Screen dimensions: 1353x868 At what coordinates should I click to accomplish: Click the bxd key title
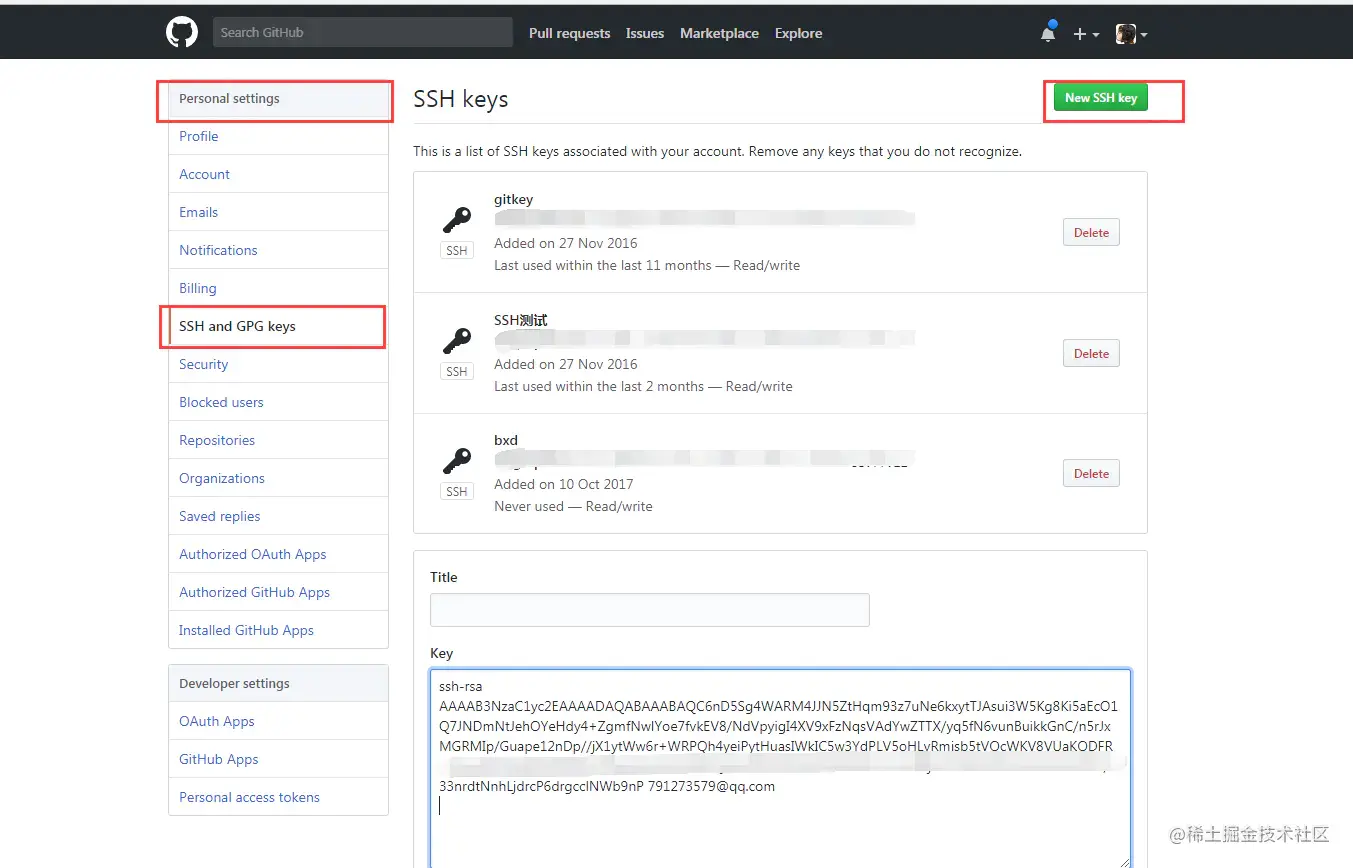coord(506,440)
